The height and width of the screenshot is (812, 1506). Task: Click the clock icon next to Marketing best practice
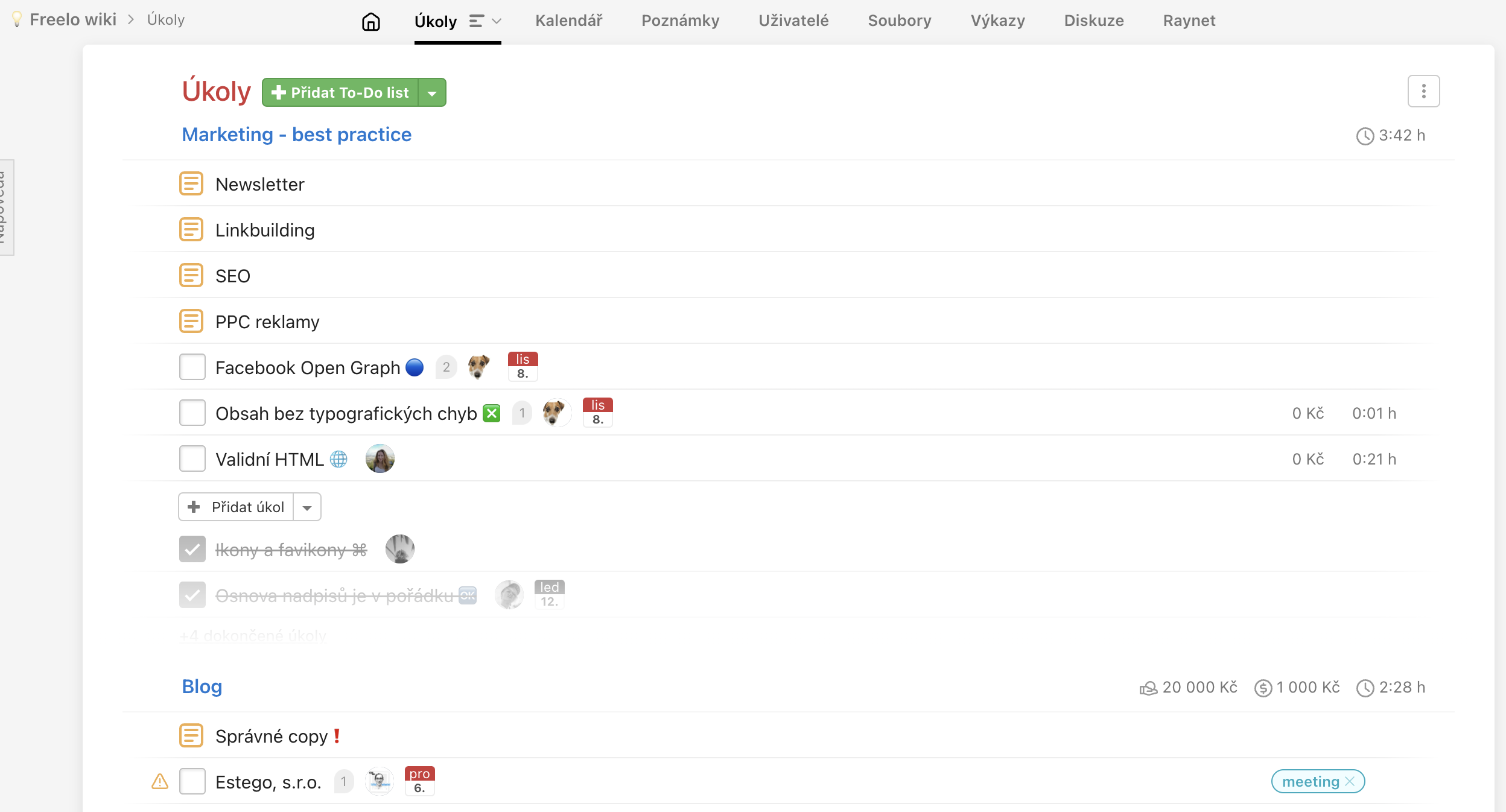[1363, 135]
